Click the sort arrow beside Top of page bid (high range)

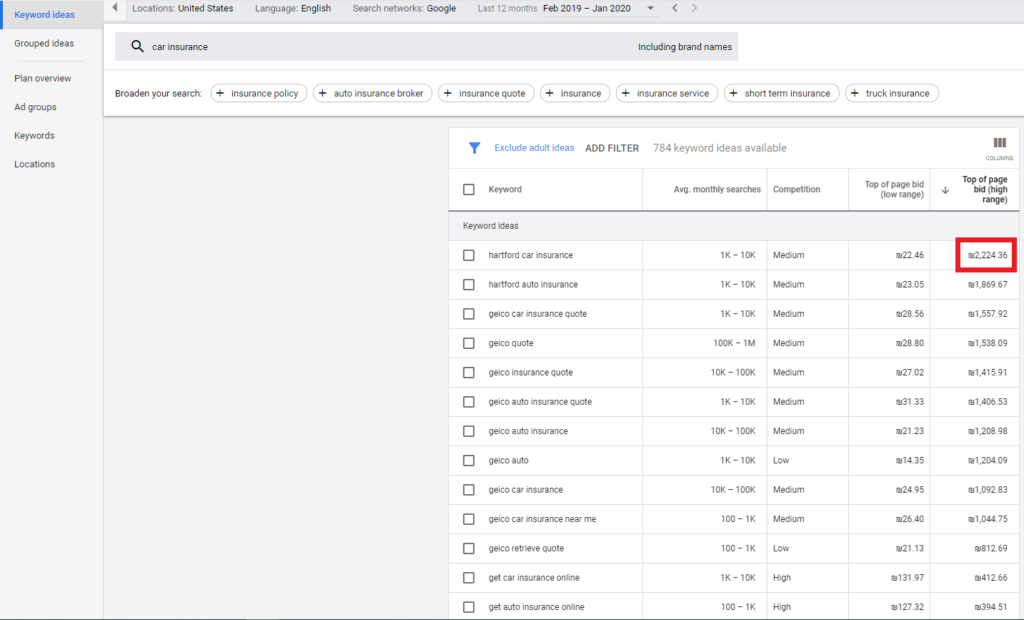[945, 190]
